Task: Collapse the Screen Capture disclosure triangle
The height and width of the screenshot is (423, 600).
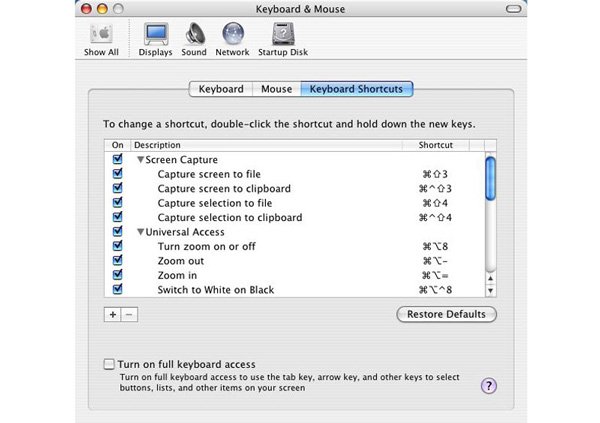Action: (x=140, y=160)
